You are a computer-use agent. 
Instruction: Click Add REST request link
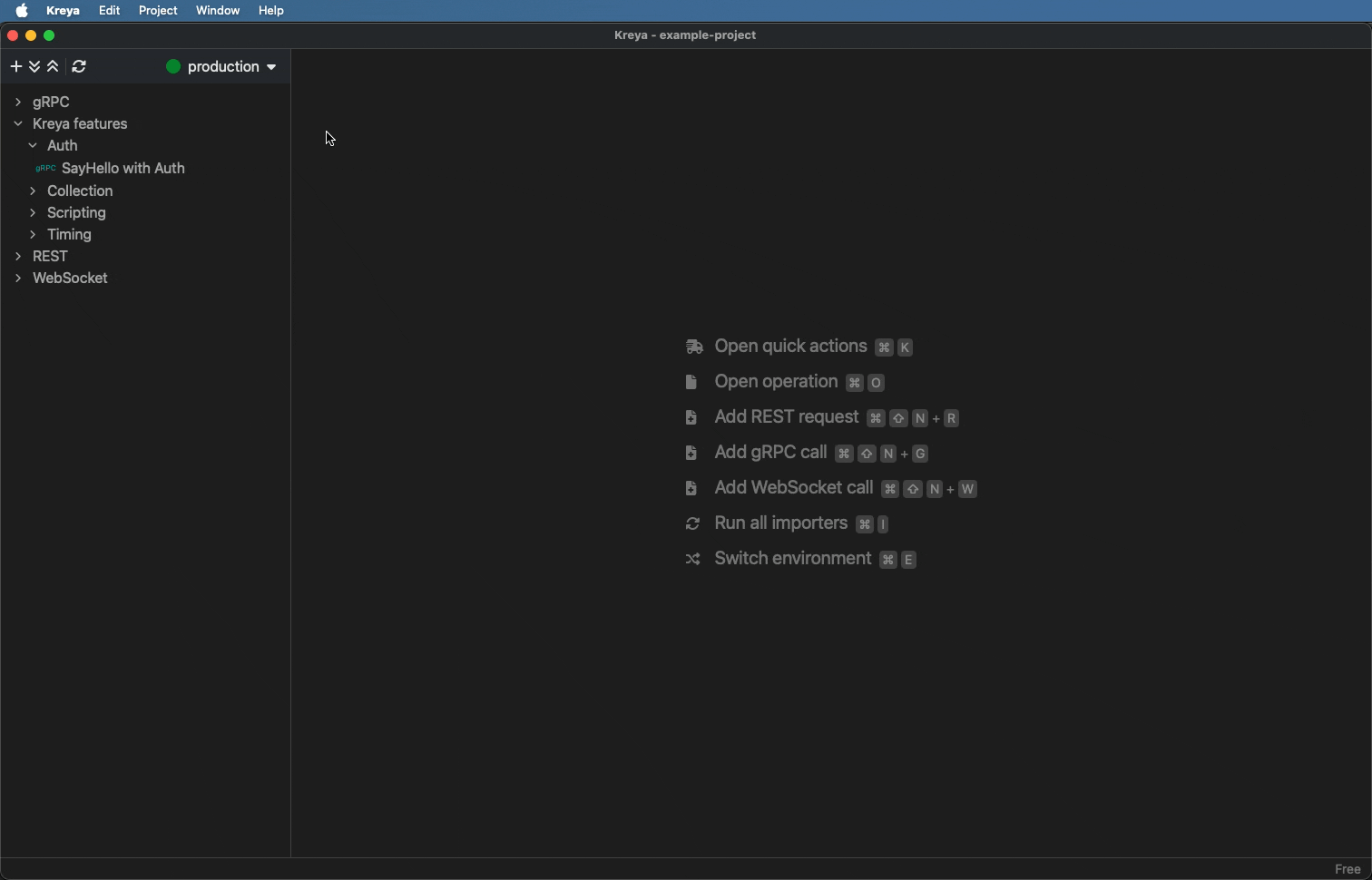786,417
